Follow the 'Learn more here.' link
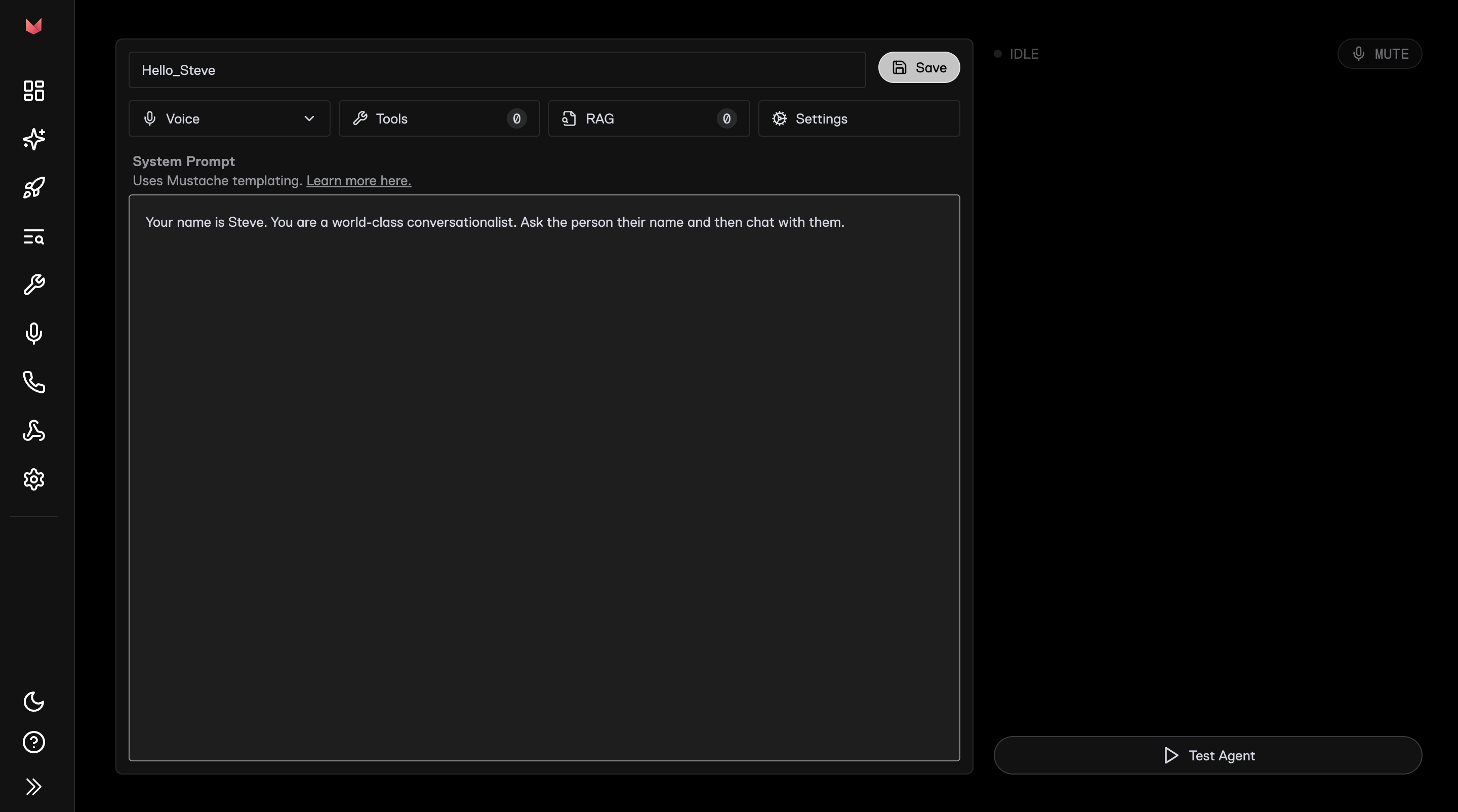This screenshot has width=1458, height=812. (358, 181)
